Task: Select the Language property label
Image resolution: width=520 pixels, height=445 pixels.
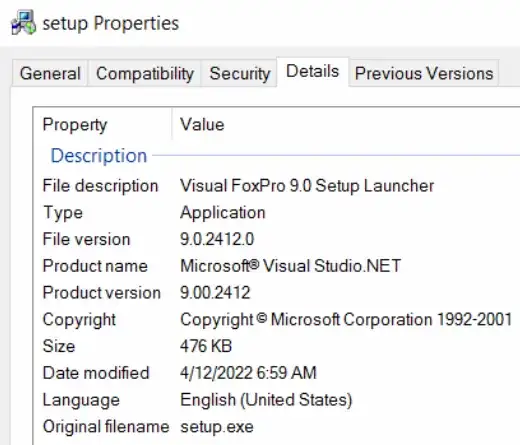Action: tap(81, 400)
